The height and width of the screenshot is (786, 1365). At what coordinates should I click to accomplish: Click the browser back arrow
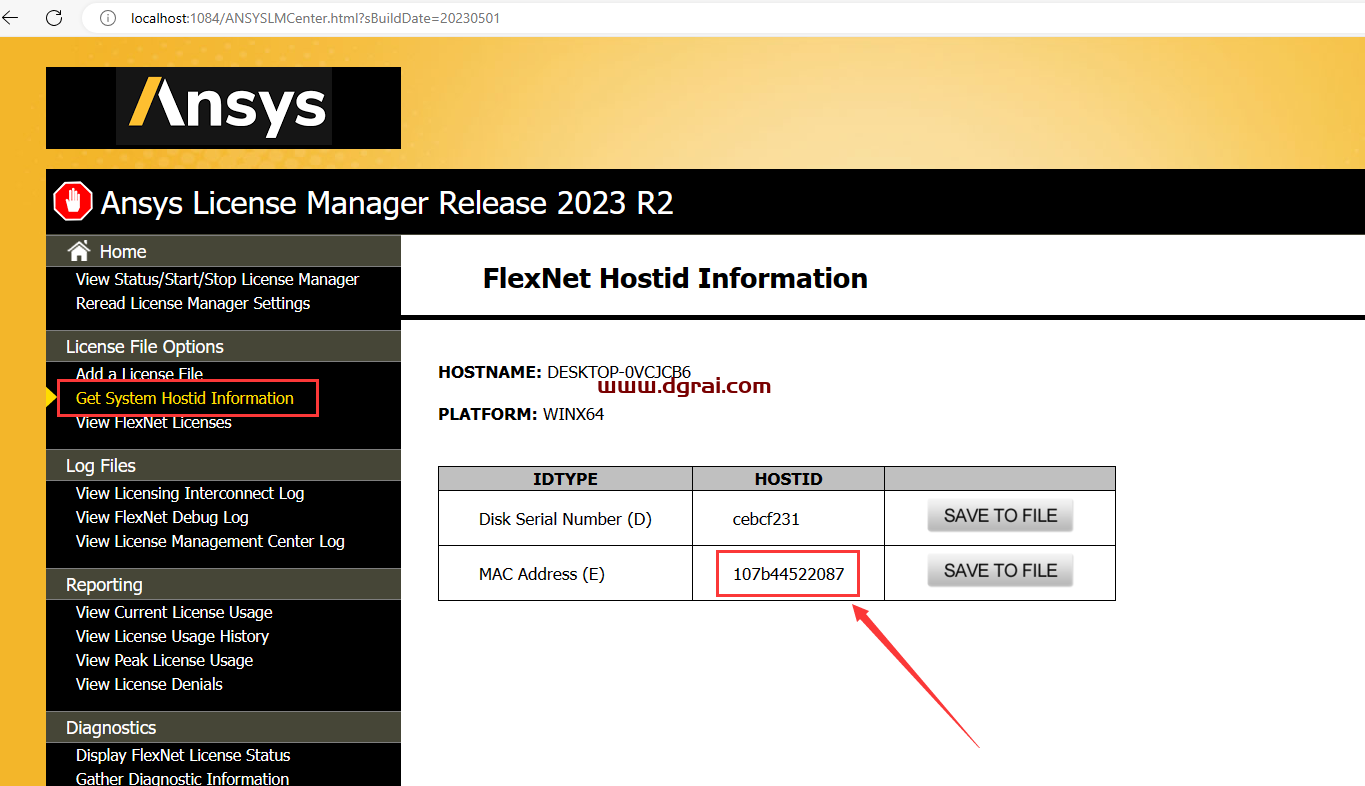point(11,18)
